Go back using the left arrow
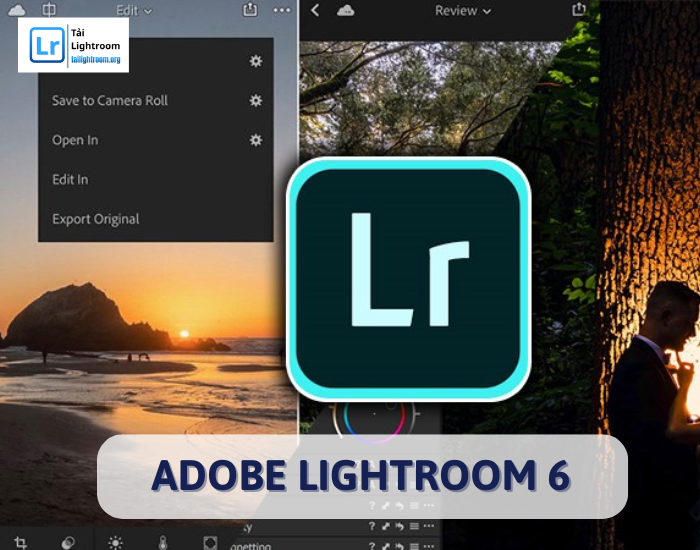Screen dimensions: 700x550 pyautogui.click(x=315, y=10)
